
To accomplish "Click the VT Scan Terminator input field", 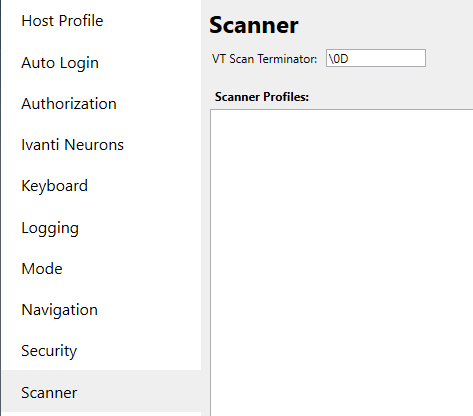I will tap(376, 58).
